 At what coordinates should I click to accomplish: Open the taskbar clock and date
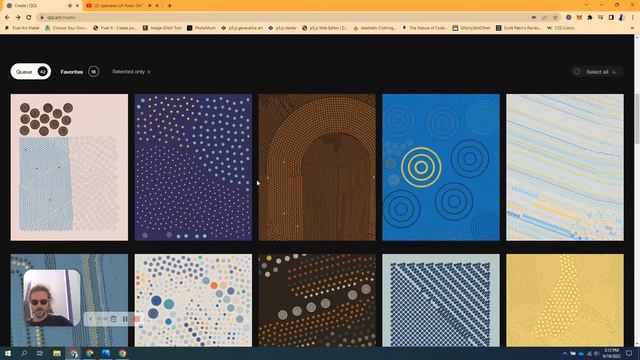612,353
